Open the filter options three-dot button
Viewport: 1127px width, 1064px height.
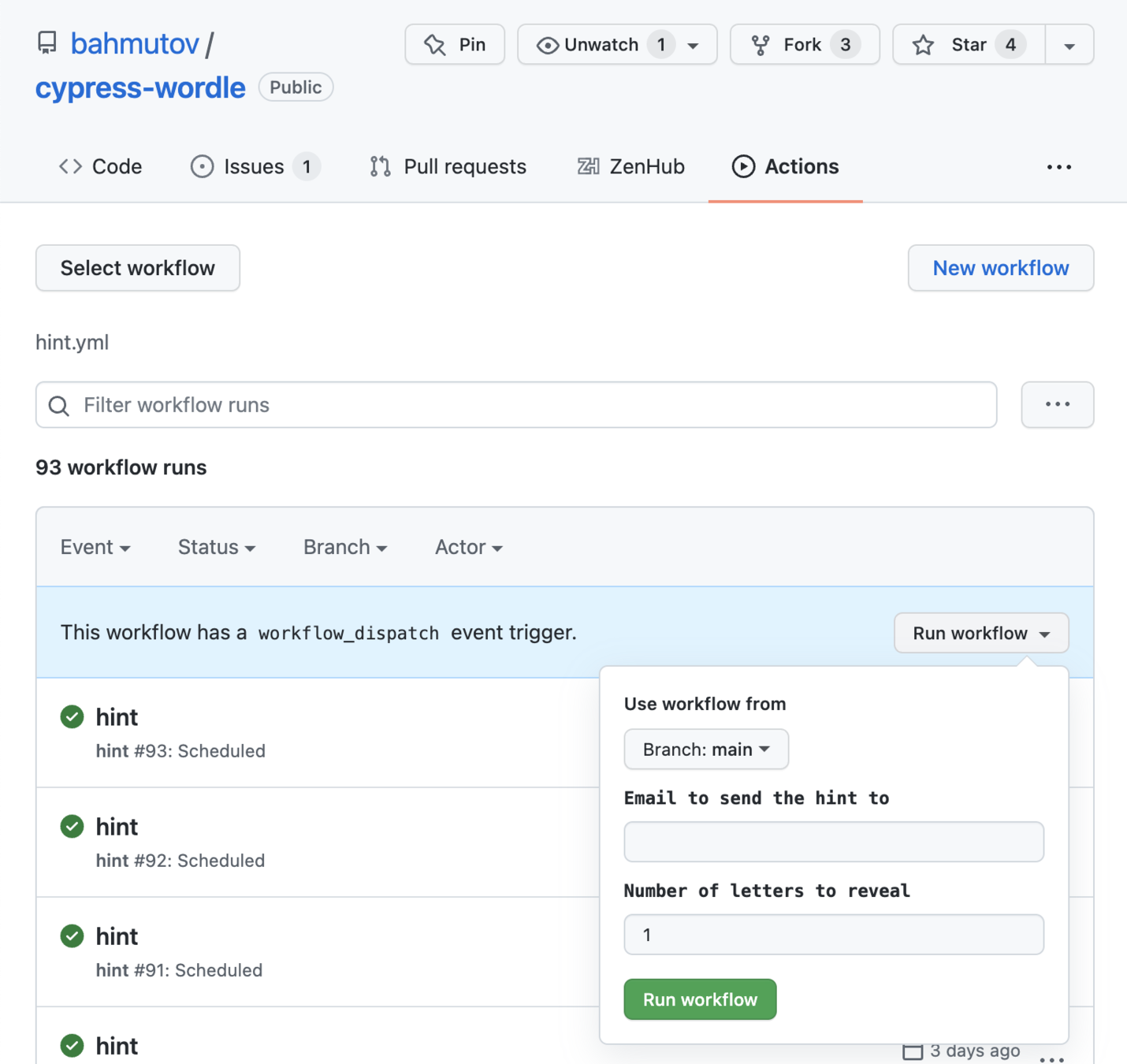pyautogui.click(x=1058, y=405)
